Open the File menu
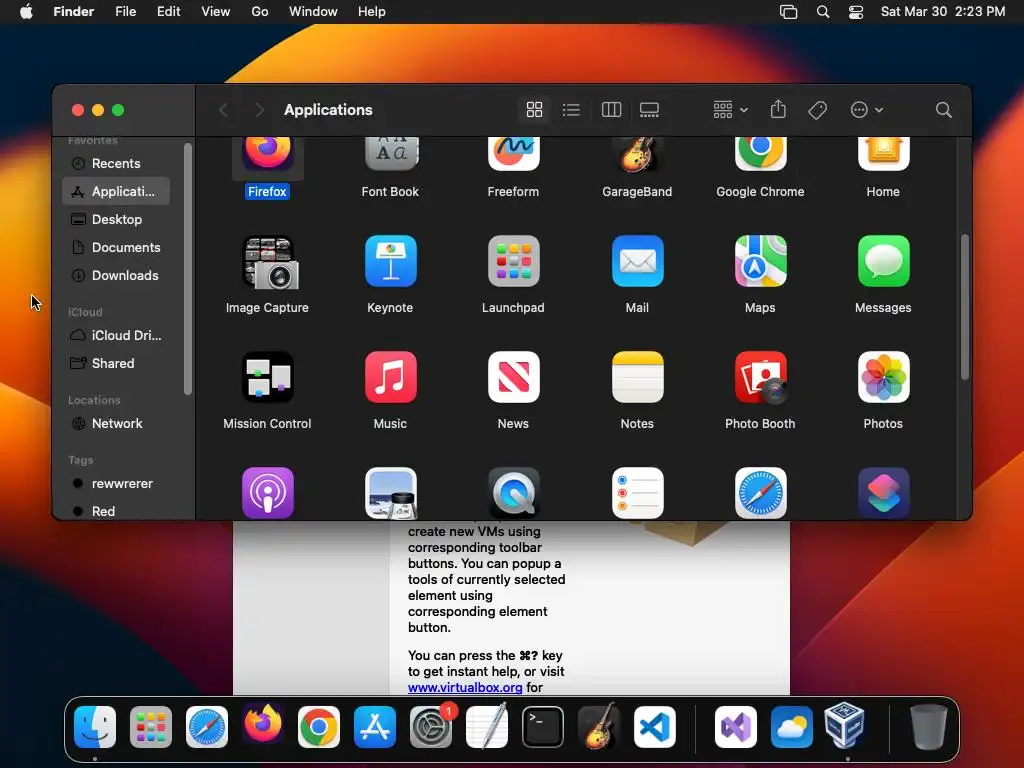Screen dimensions: 1024x768 click(125, 12)
